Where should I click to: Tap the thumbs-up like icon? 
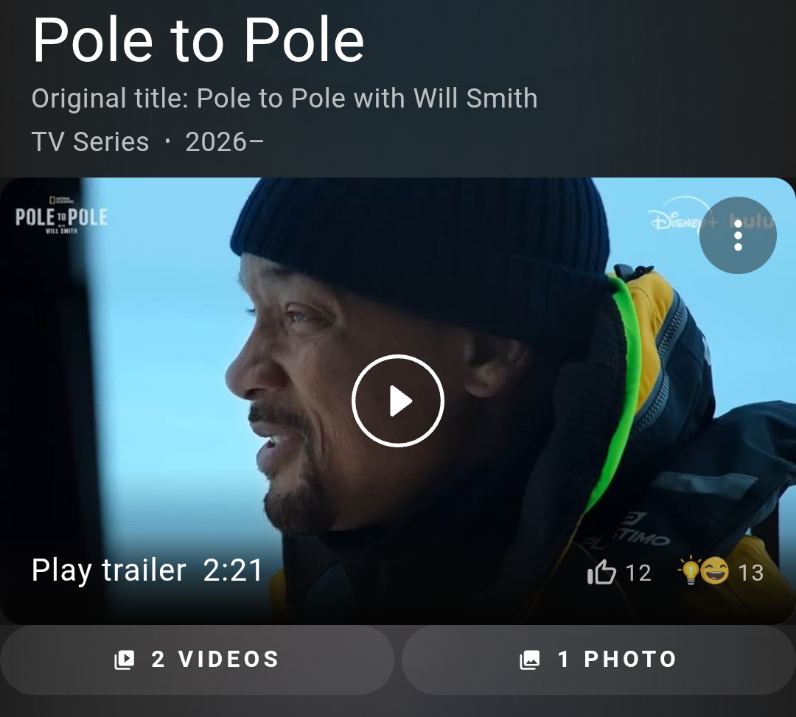tap(601, 572)
